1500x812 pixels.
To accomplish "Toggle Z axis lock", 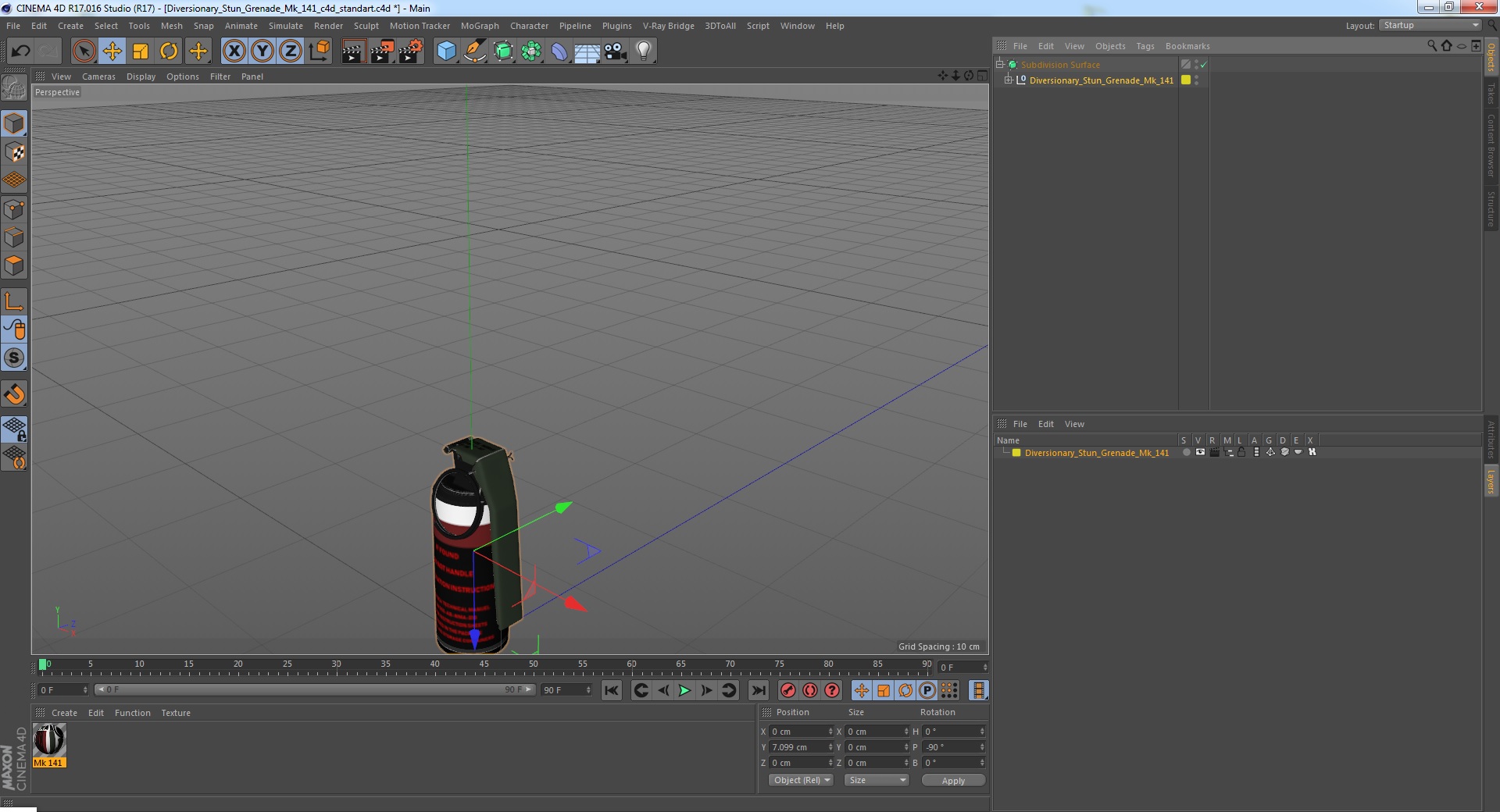I will click(291, 52).
